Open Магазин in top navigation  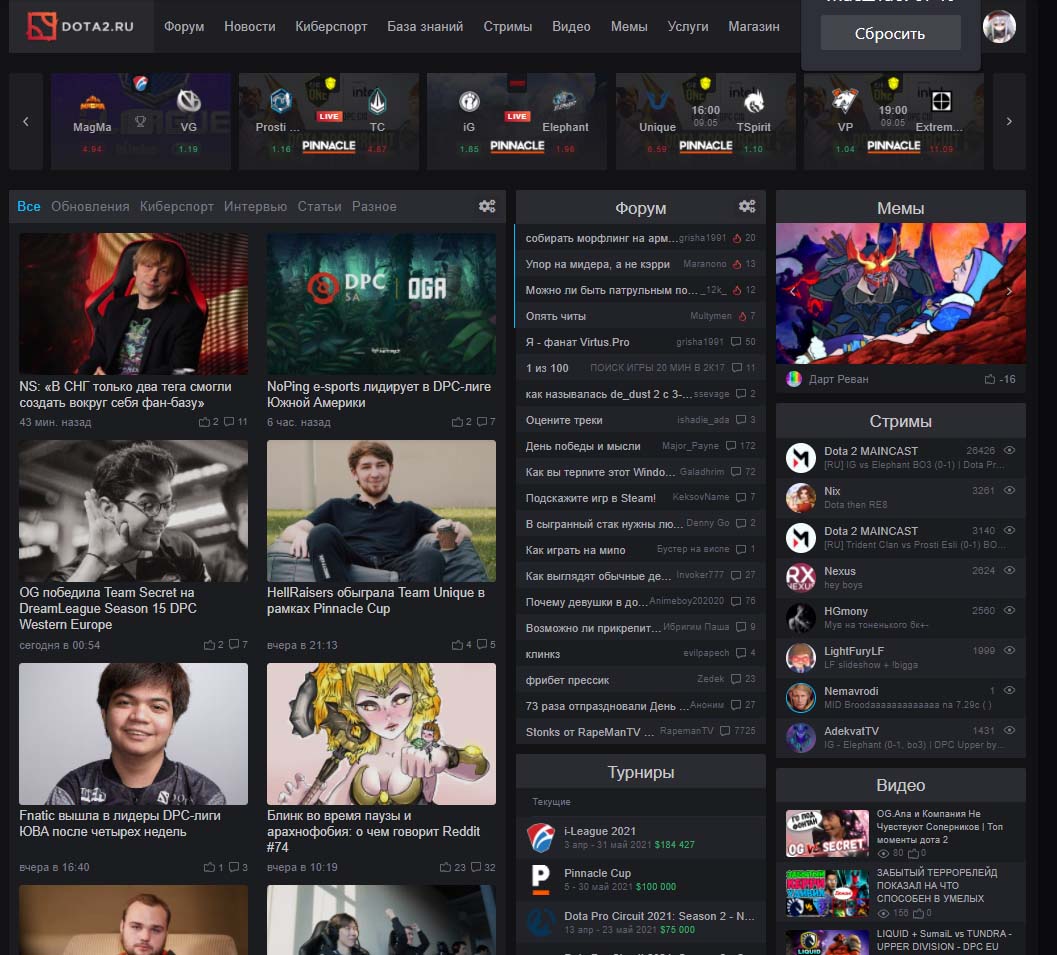(x=754, y=26)
